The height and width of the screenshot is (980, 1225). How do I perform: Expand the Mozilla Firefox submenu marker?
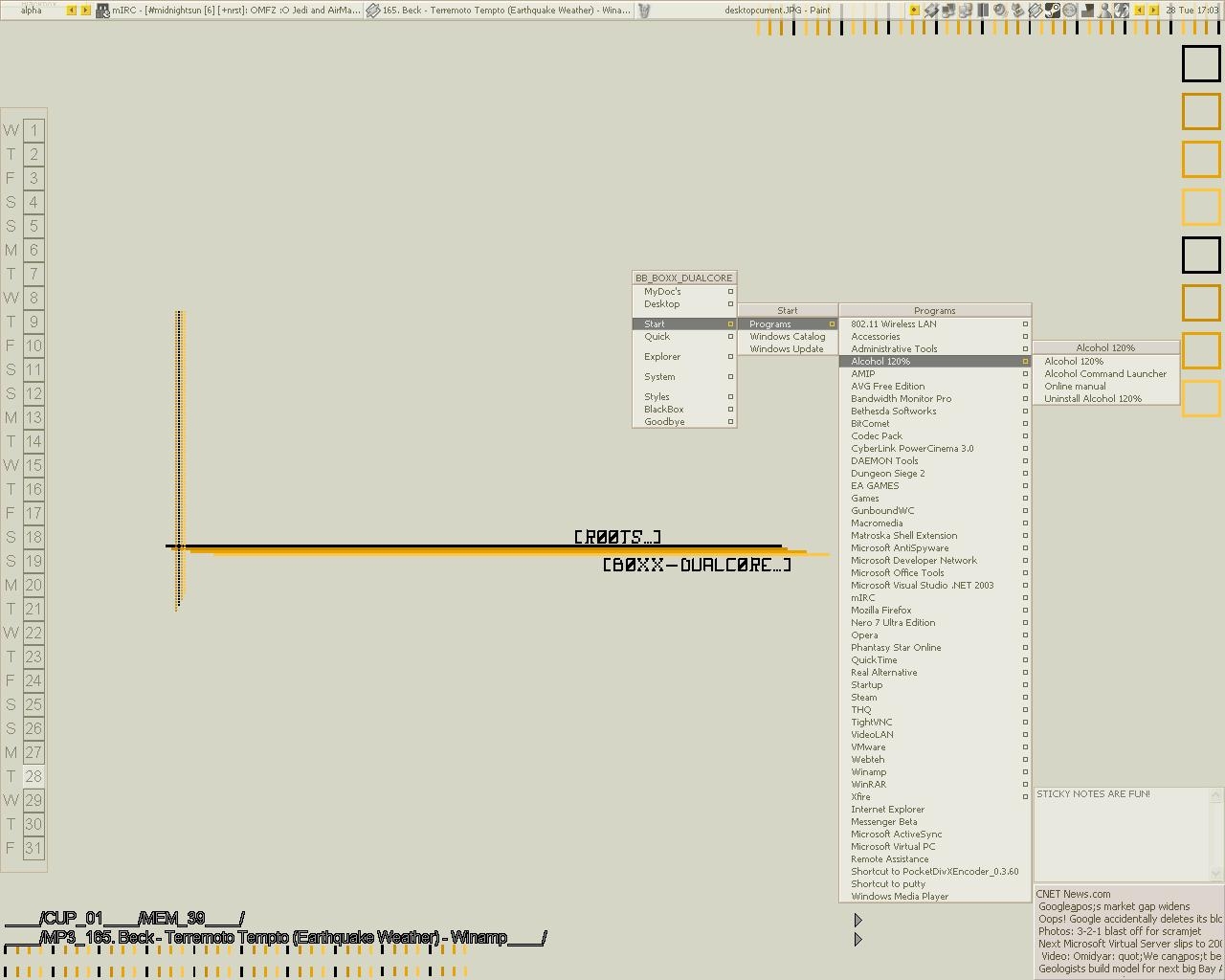point(1025,611)
